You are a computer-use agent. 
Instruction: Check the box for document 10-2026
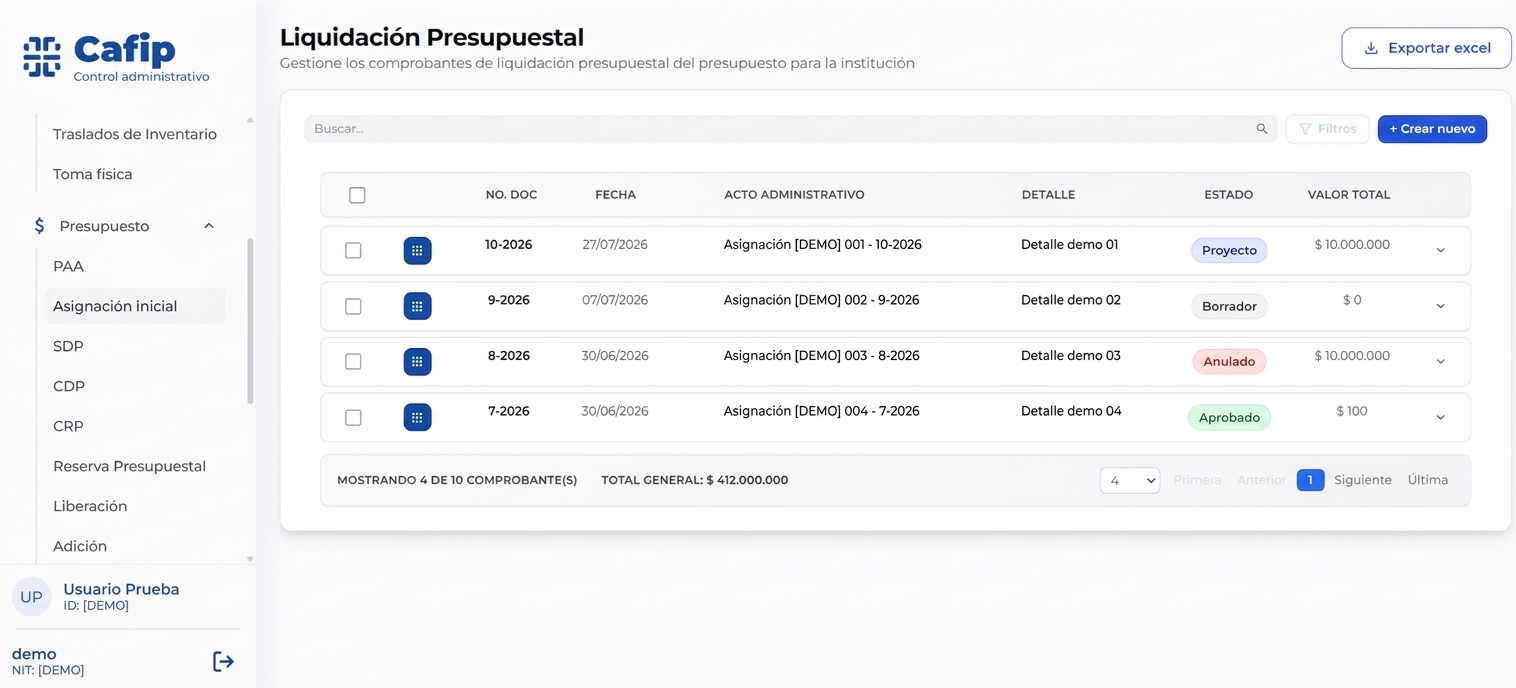point(353,250)
